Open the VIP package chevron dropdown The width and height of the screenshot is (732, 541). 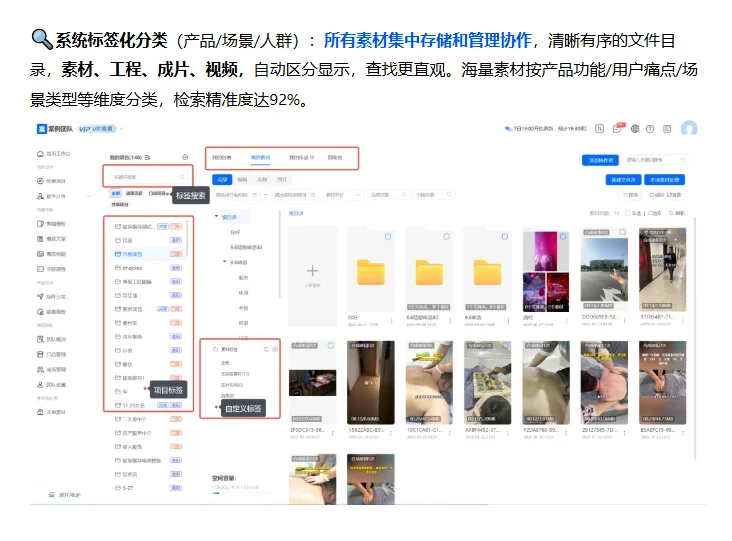[x=121, y=129]
